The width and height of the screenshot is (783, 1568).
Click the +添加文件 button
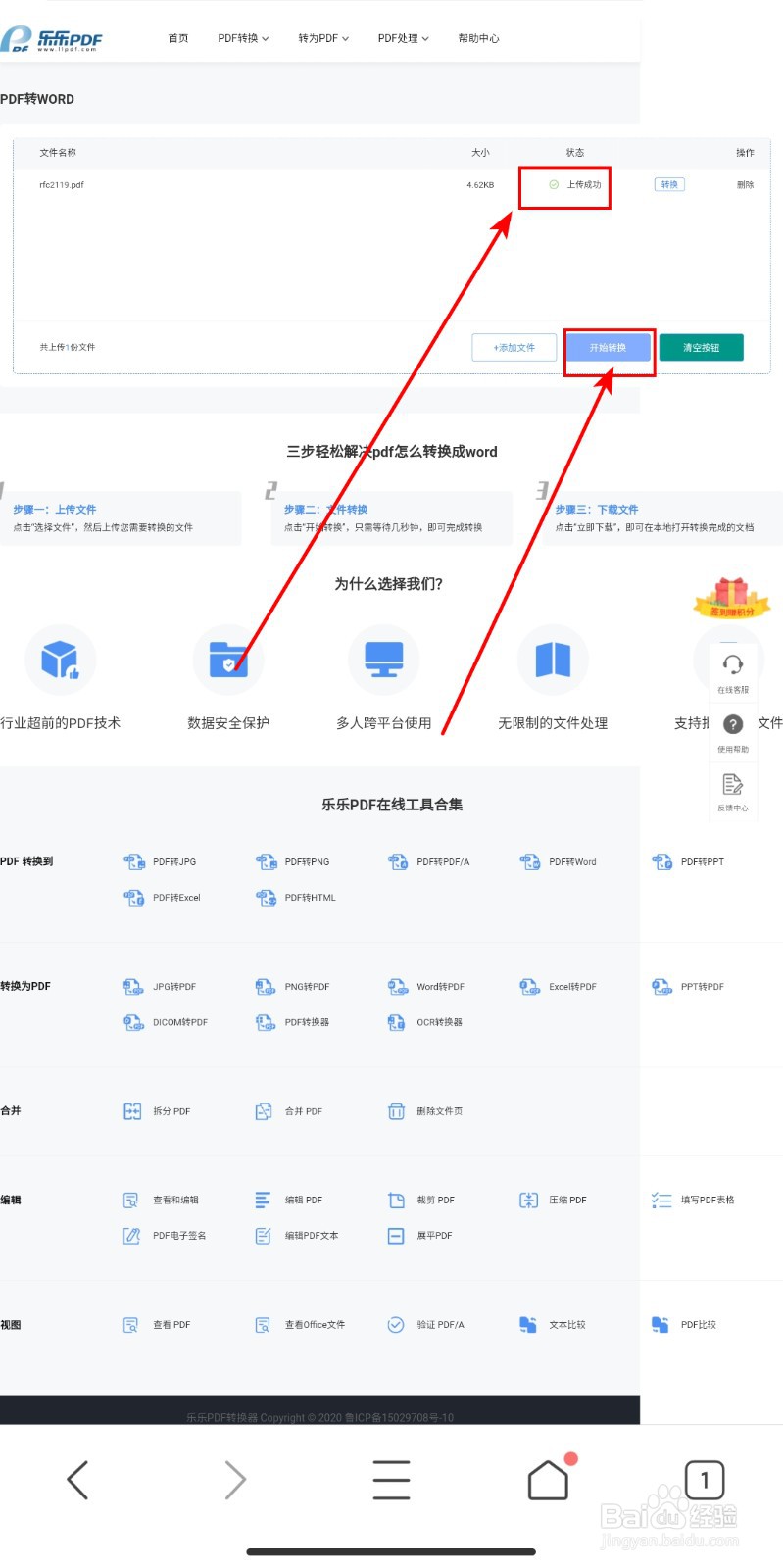pyautogui.click(x=514, y=348)
